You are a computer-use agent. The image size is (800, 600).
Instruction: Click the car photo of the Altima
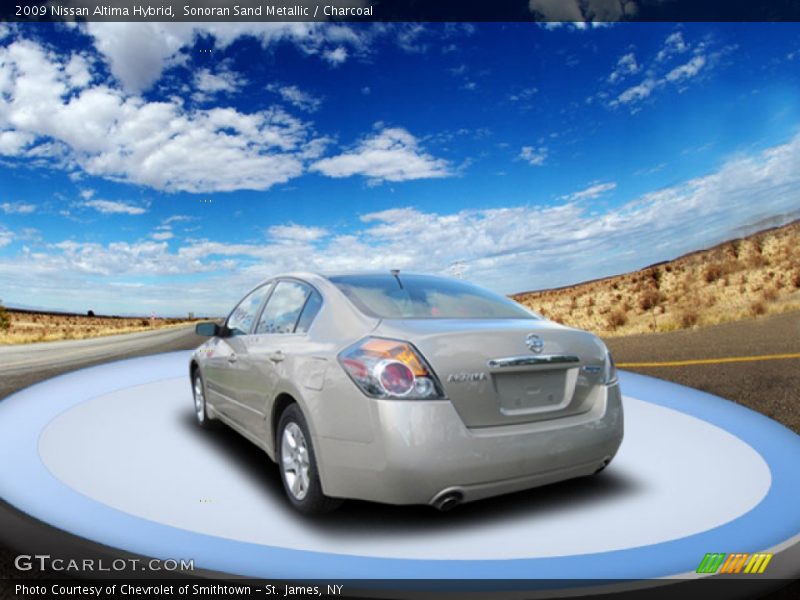point(406,392)
